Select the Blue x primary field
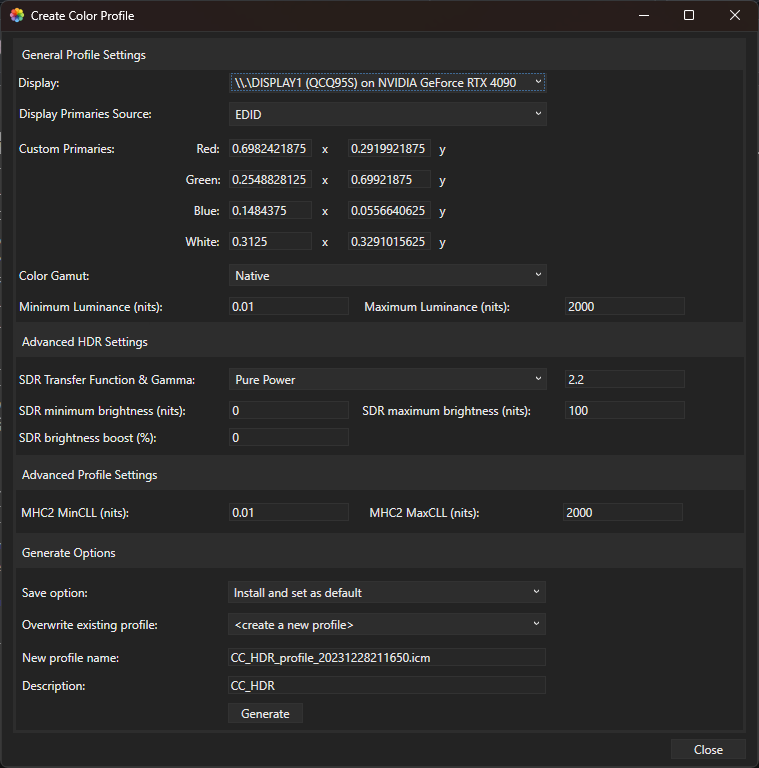 pos(270,211)
